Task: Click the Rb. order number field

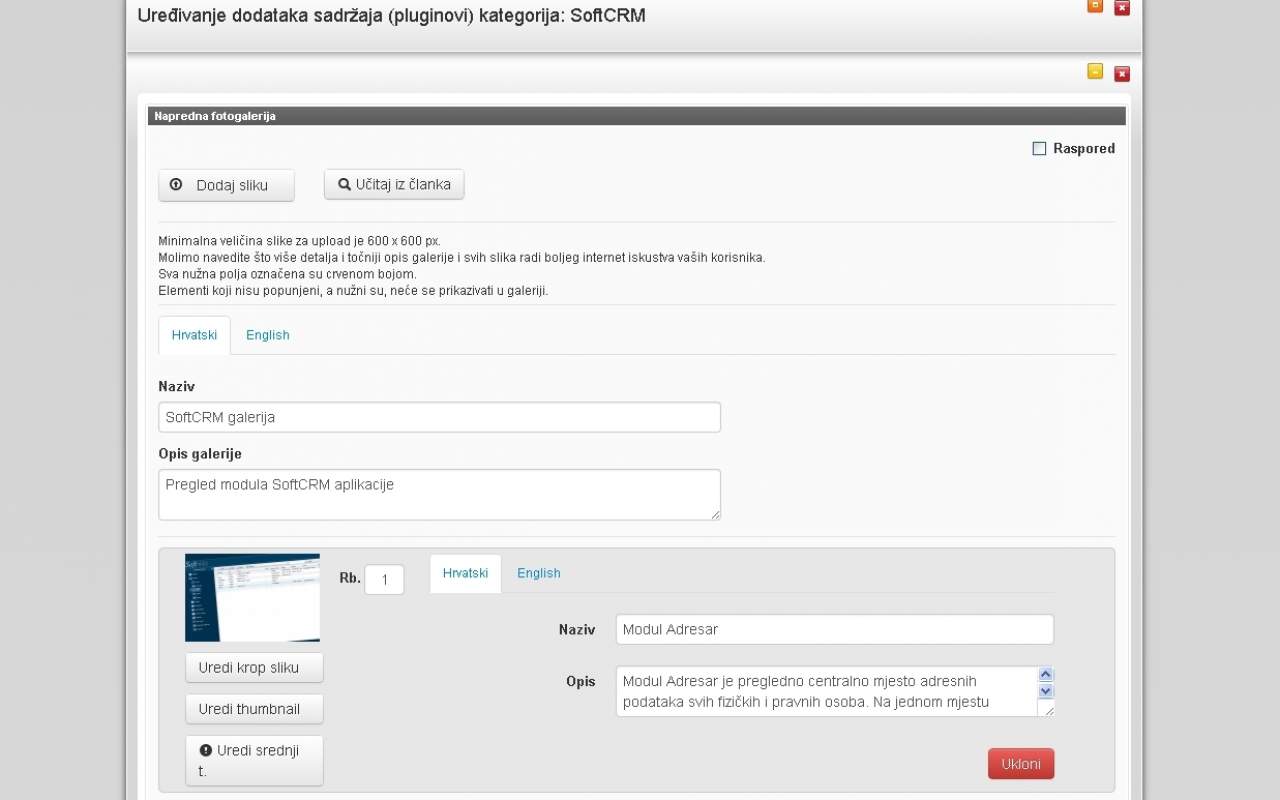Action: (x=384, y=579)
